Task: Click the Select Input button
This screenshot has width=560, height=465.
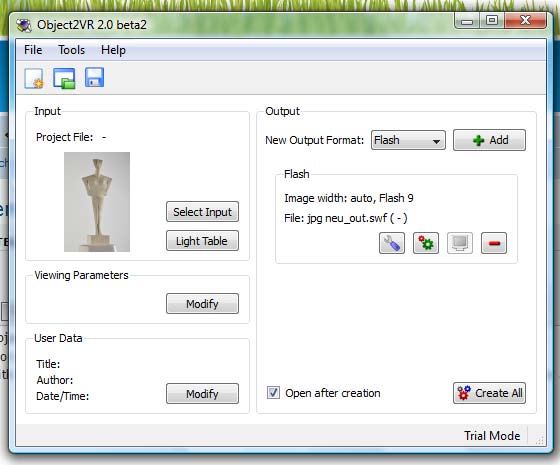Action: tap(202, 212)
